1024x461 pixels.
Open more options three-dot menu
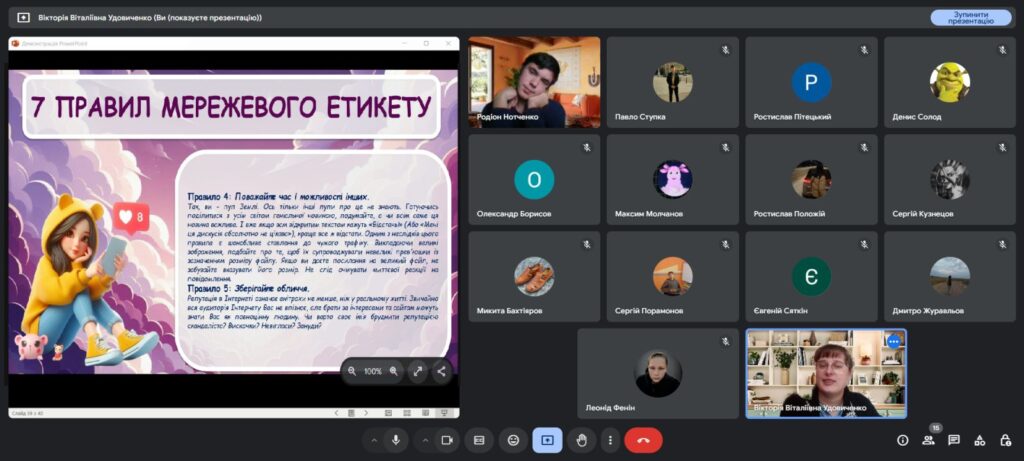[609, 440]
